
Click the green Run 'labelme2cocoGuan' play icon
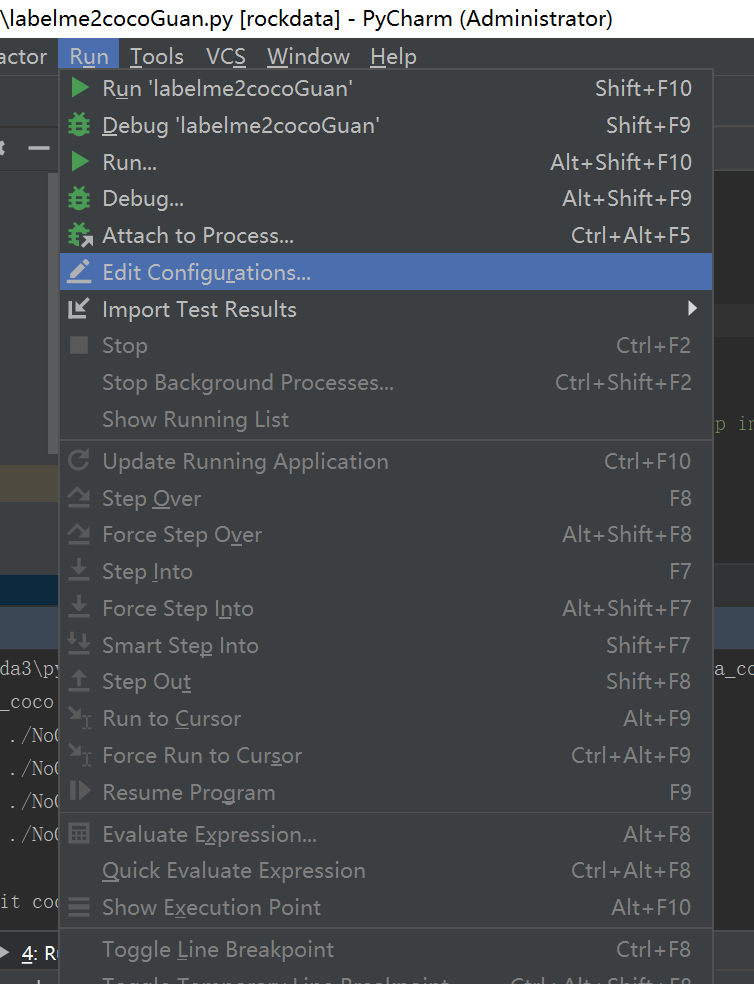(x=79, y=88)
